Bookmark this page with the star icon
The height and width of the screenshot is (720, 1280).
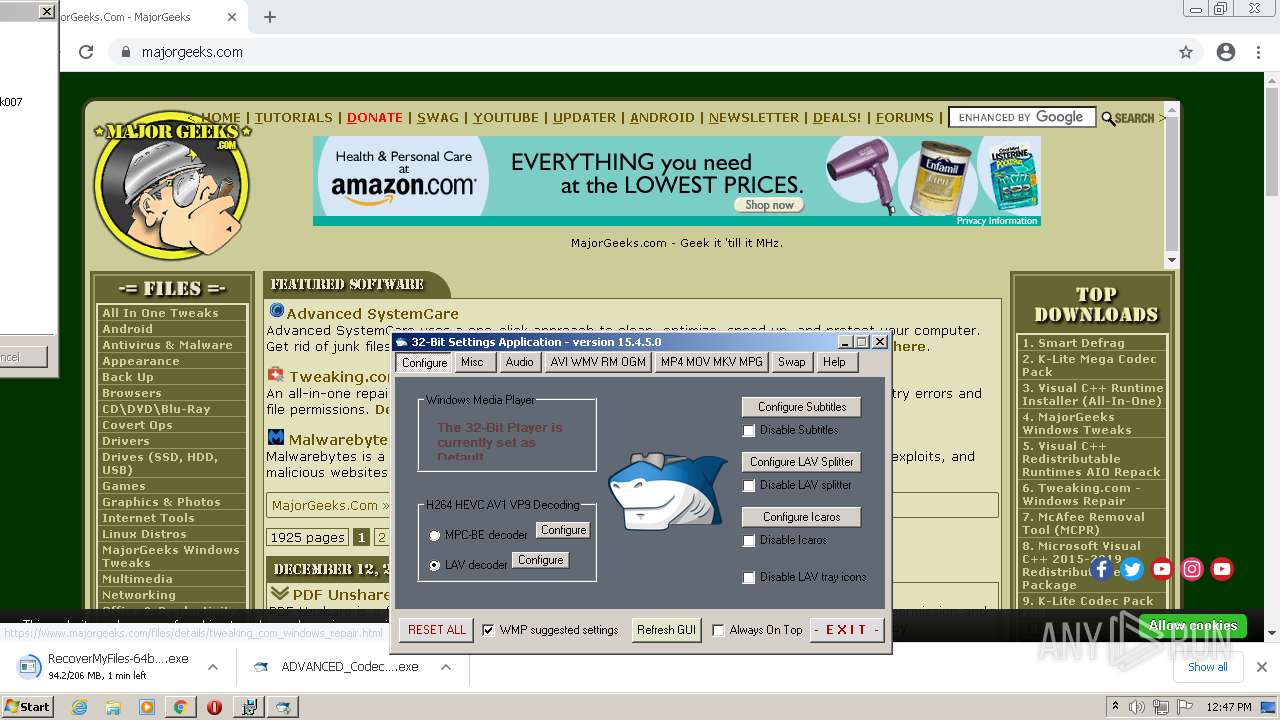pos(1186,52)
